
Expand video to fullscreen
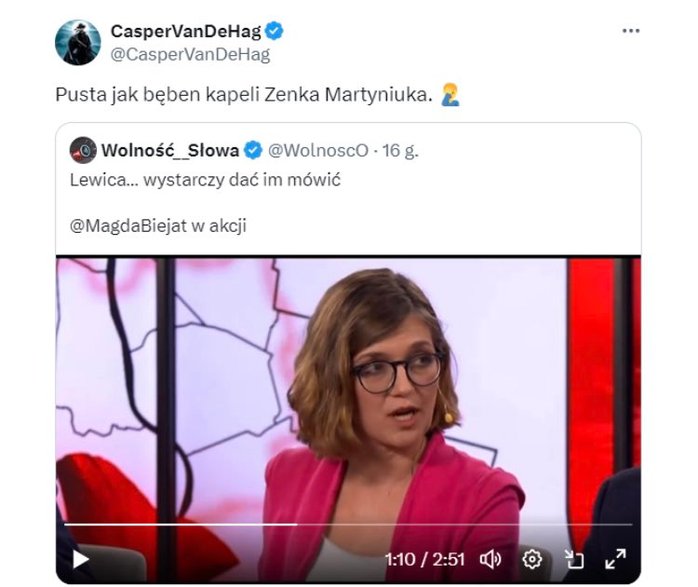coord(616,559)
